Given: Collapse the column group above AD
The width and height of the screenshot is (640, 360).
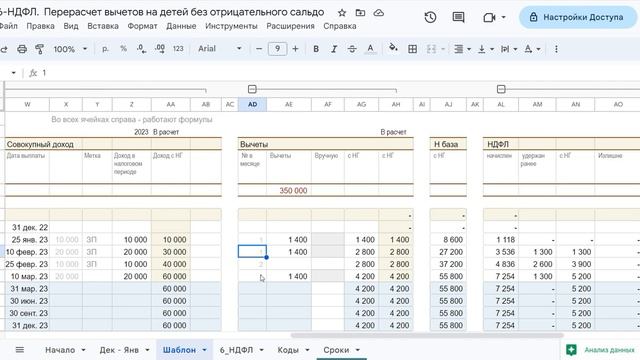Looking at the screenshot, I should [x=252, y=89].
